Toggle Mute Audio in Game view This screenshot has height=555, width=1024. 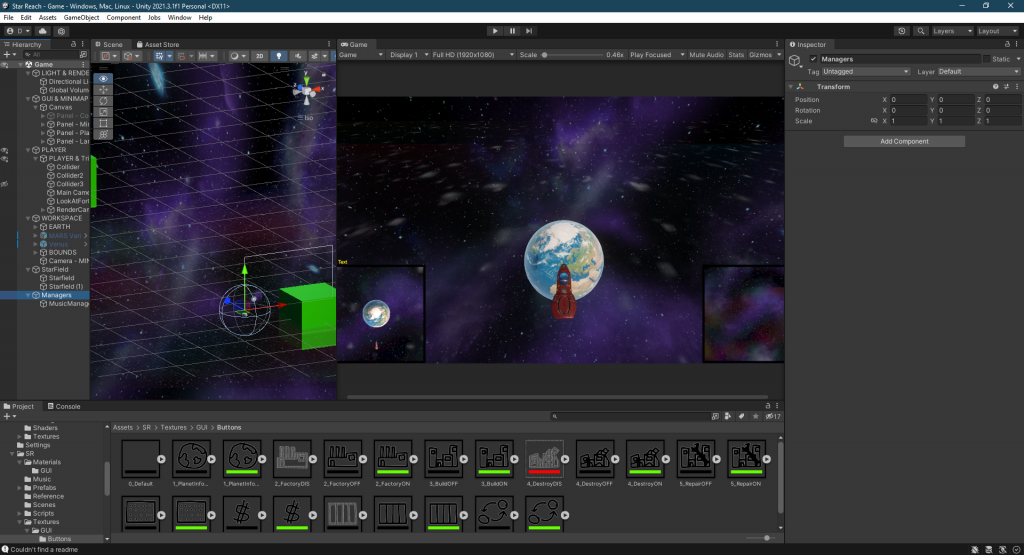click(706, 55)
